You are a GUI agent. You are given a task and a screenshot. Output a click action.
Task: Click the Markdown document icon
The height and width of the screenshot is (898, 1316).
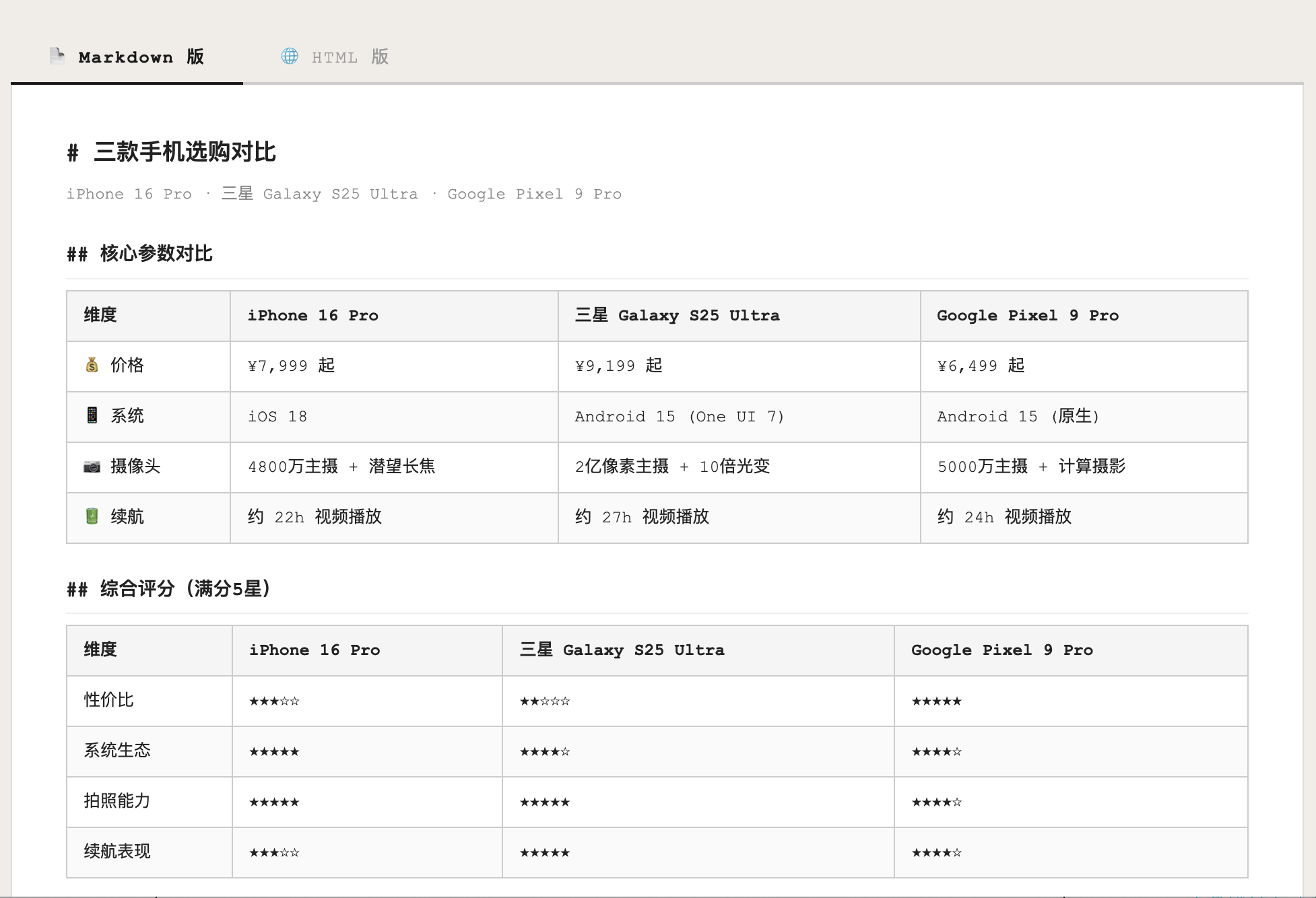tap(57, 56)
